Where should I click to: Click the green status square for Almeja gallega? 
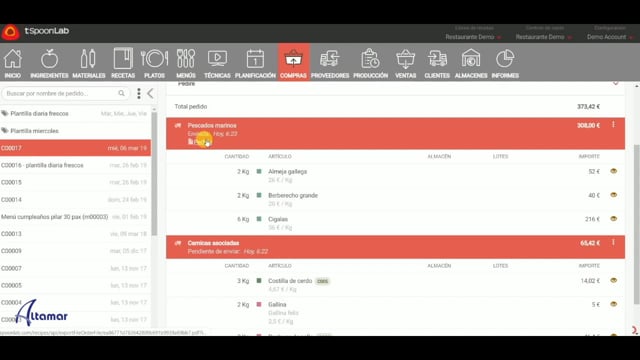click(259, 171)
